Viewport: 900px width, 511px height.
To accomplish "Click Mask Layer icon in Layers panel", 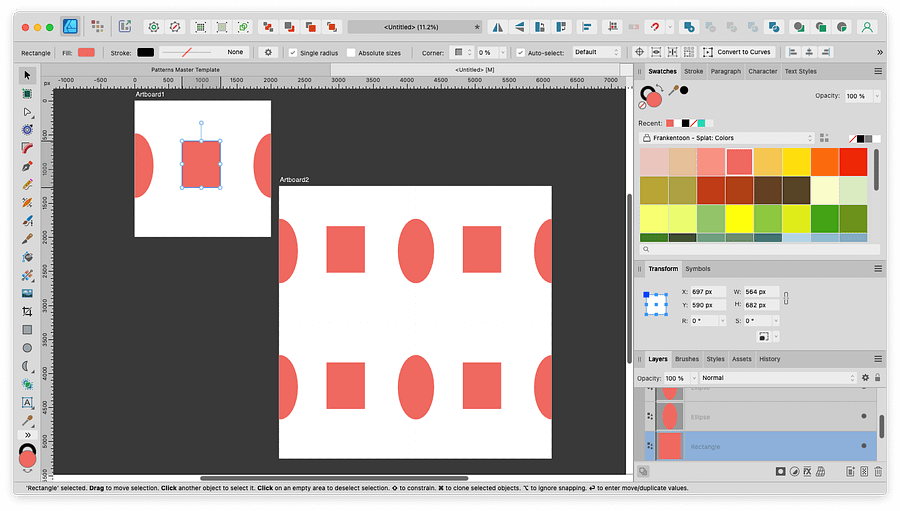I will point(780,471).
